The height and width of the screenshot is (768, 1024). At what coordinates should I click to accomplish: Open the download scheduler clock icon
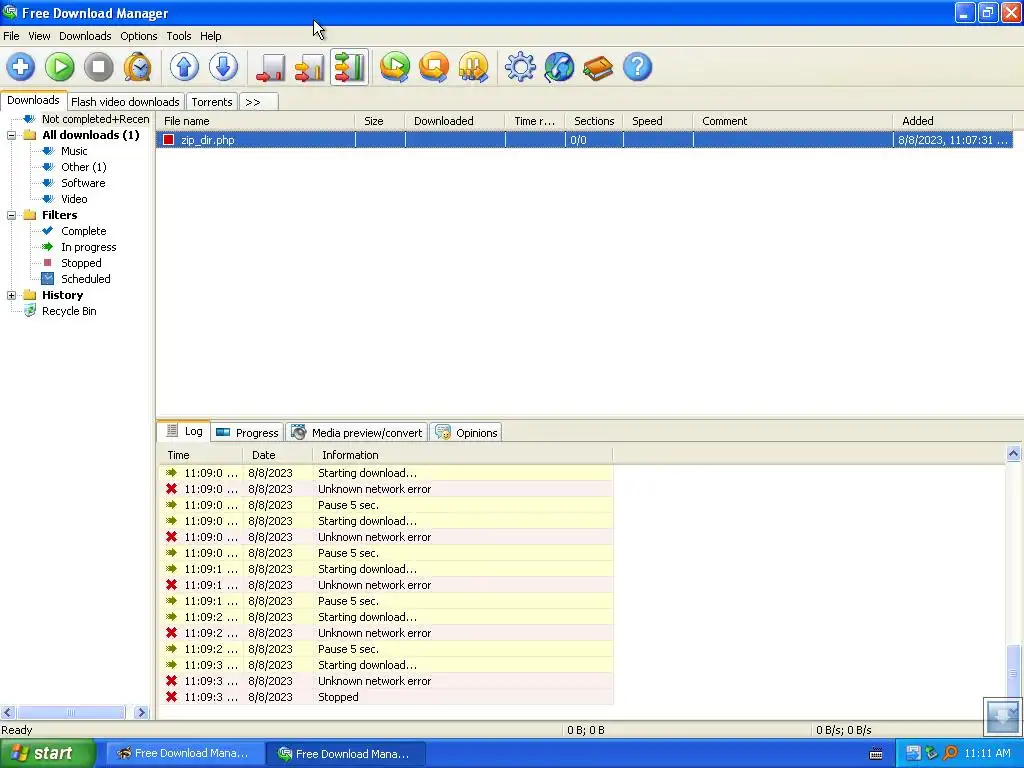[138, 67]
